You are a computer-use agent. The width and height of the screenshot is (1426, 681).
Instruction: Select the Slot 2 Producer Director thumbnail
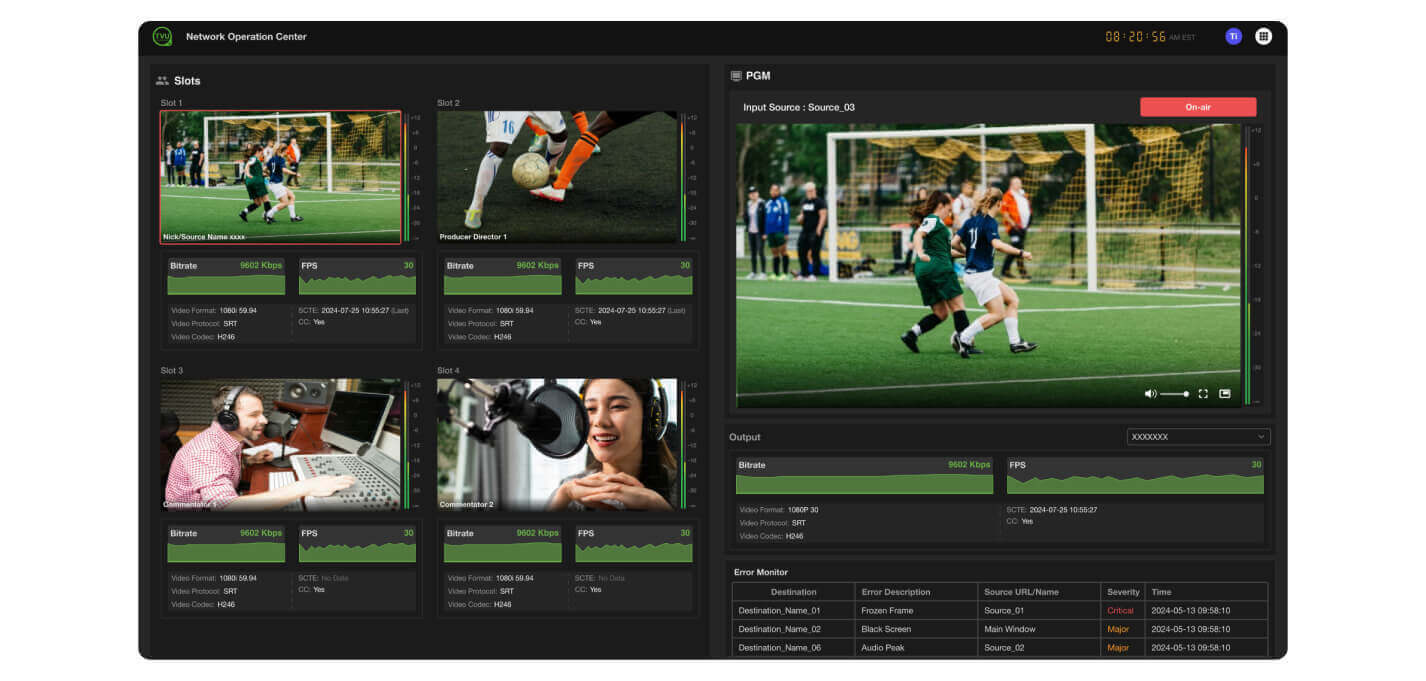point(557,177)
